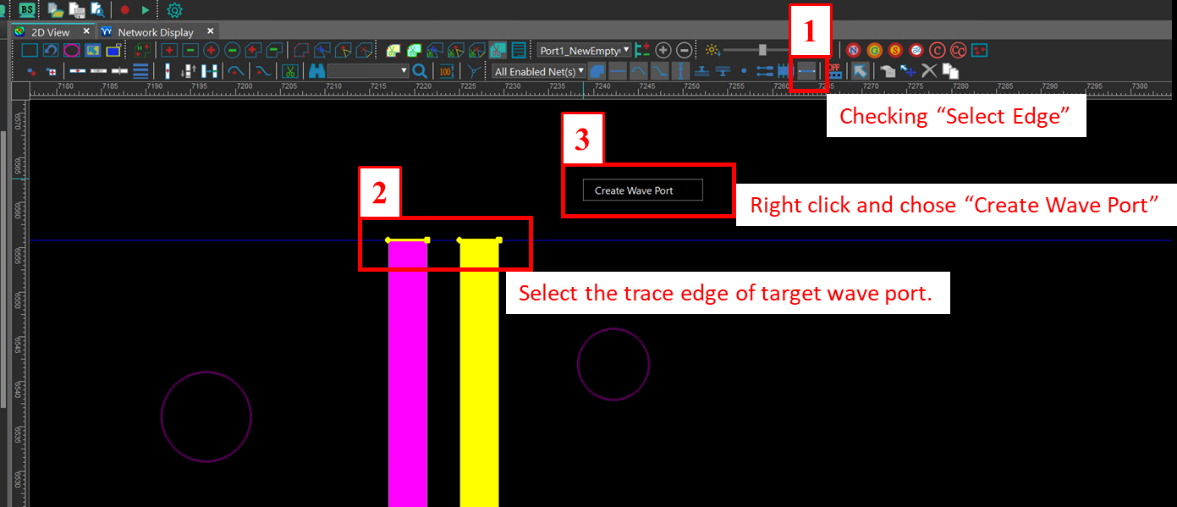Viewport: 1177px width, 507px height.
Task: Expand the All Enabled Net(s) dropdown
Action: pos(538,71)
